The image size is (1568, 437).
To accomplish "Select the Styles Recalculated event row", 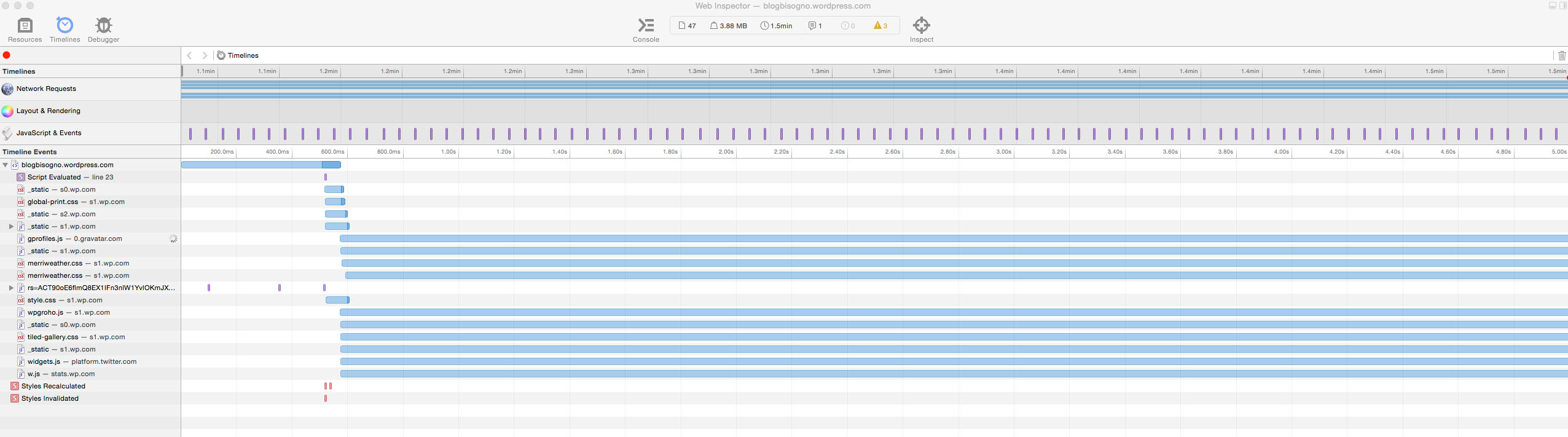I will 53,386.
